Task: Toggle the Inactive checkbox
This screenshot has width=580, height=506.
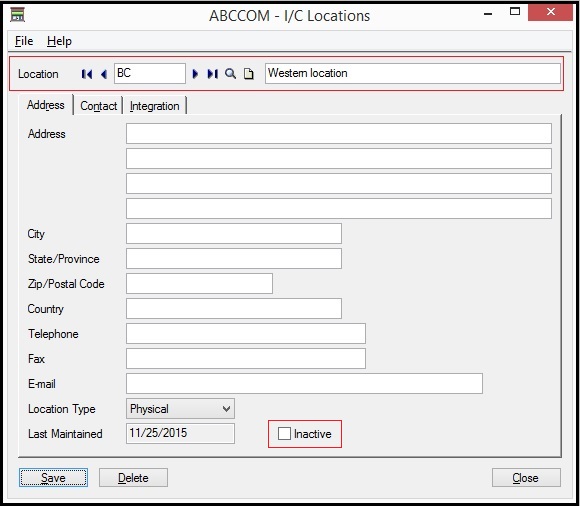Action: point(284,434)
